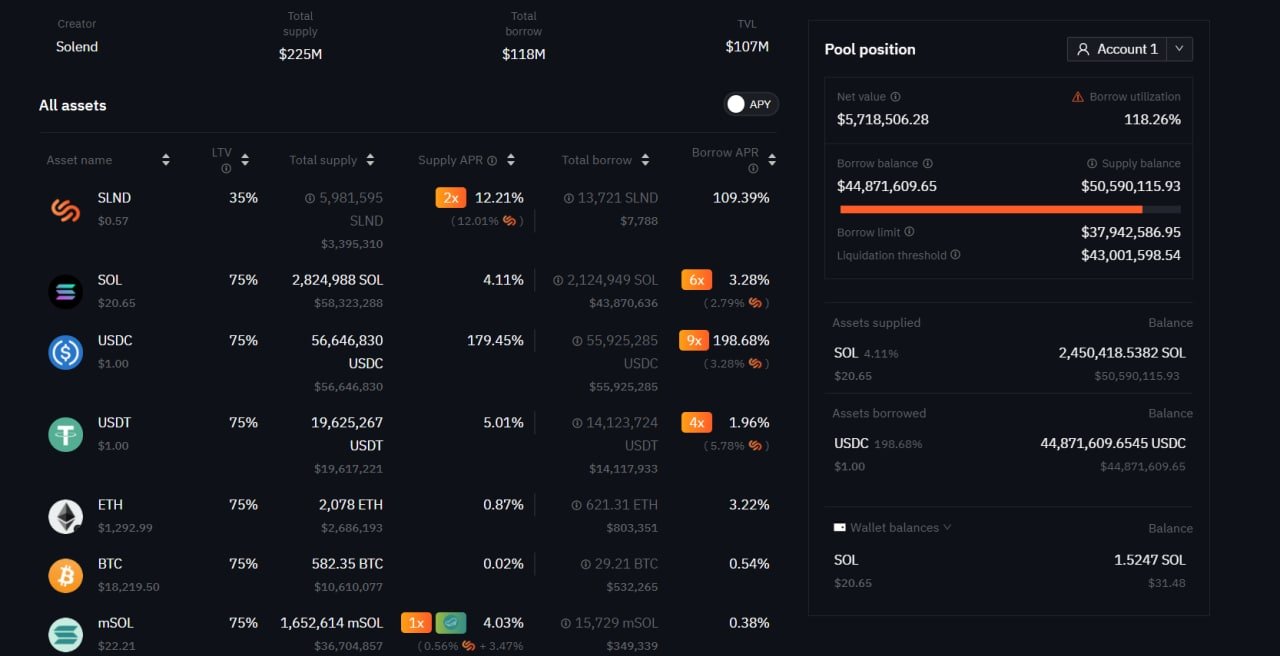
Task: Click the Net value amount $5,718,506.28
Action: pyautogui.click(x=883, y=119)
